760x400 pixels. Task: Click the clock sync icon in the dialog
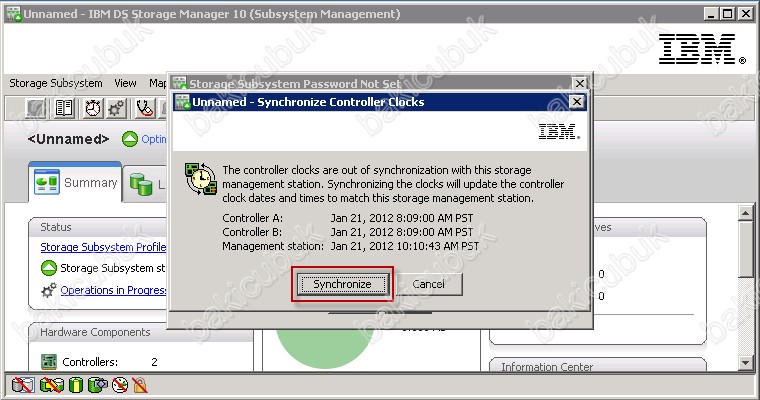tap(200, 179)
